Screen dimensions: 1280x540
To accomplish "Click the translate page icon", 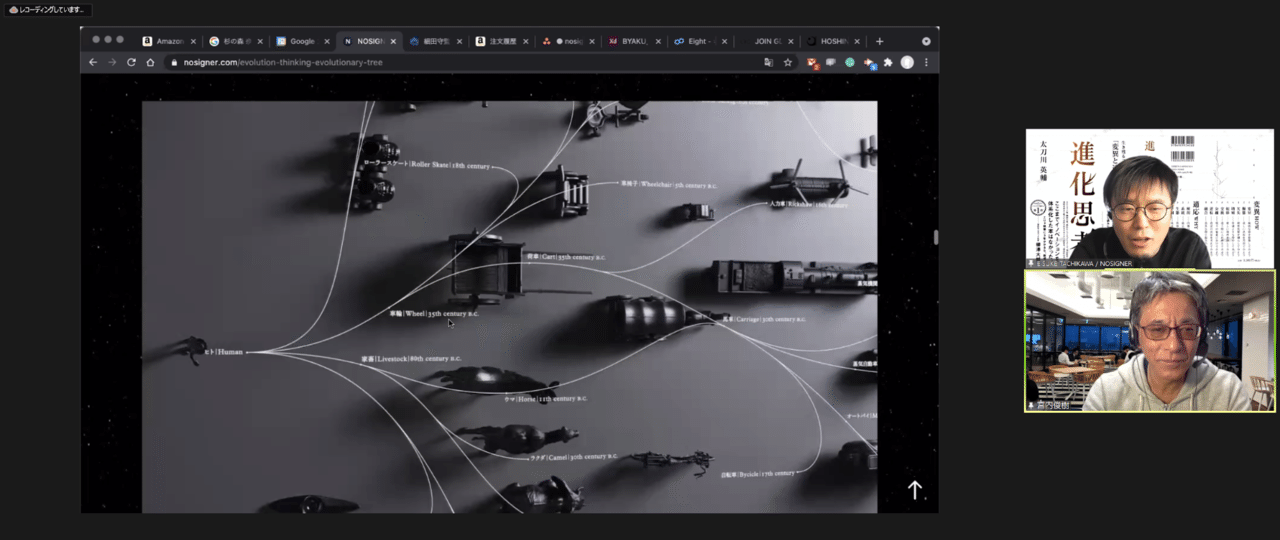I will coord(768,62).
